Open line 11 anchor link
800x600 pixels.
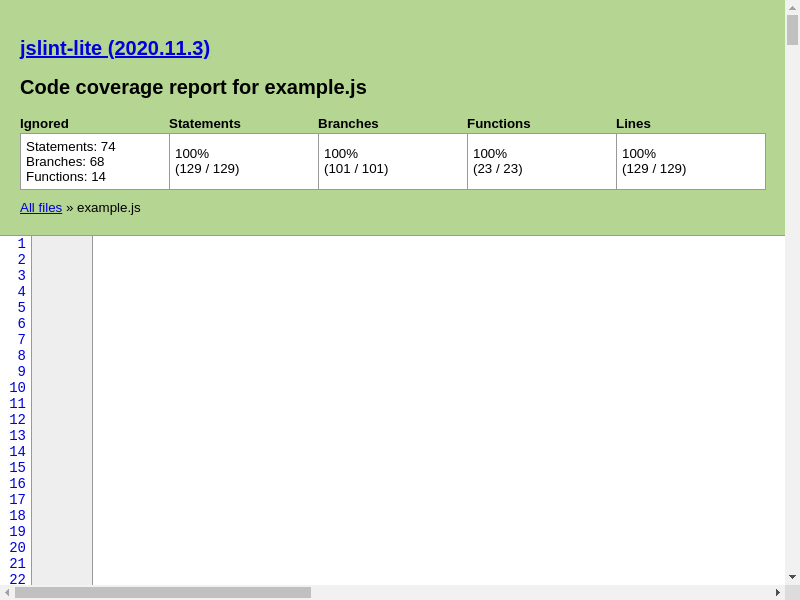pos(17,404)
